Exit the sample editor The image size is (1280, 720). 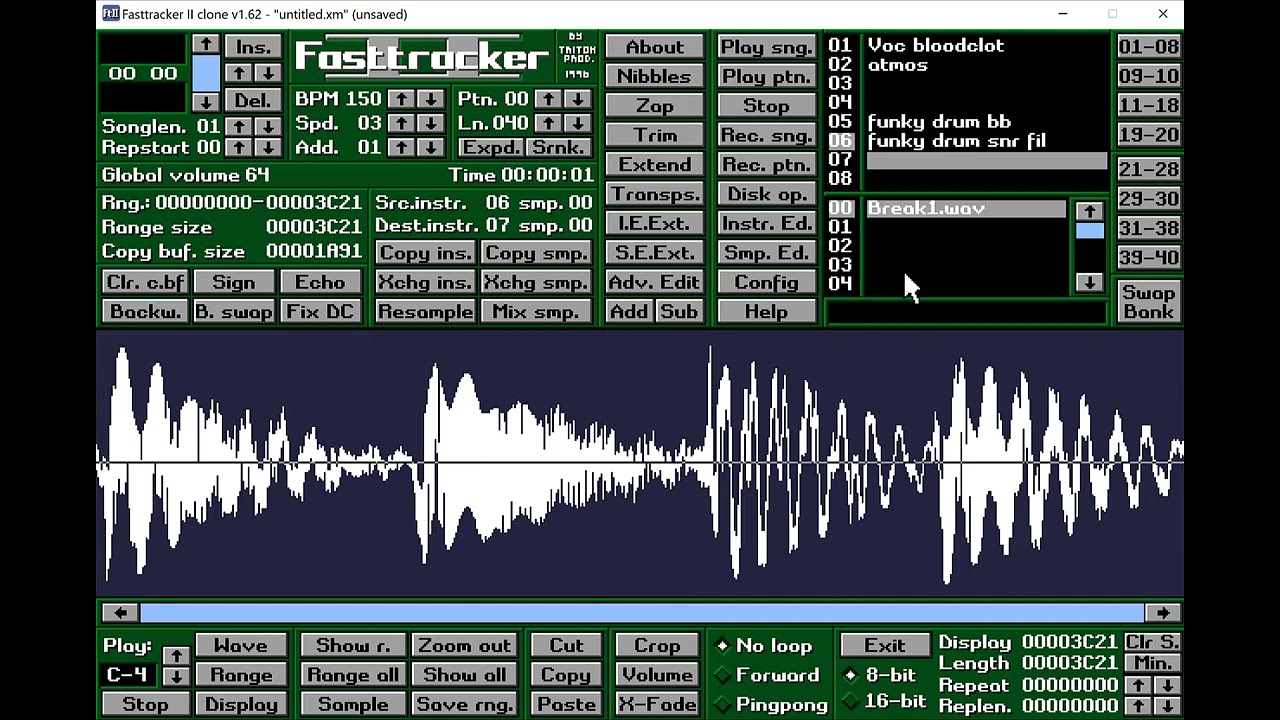(x=885, y=646)
